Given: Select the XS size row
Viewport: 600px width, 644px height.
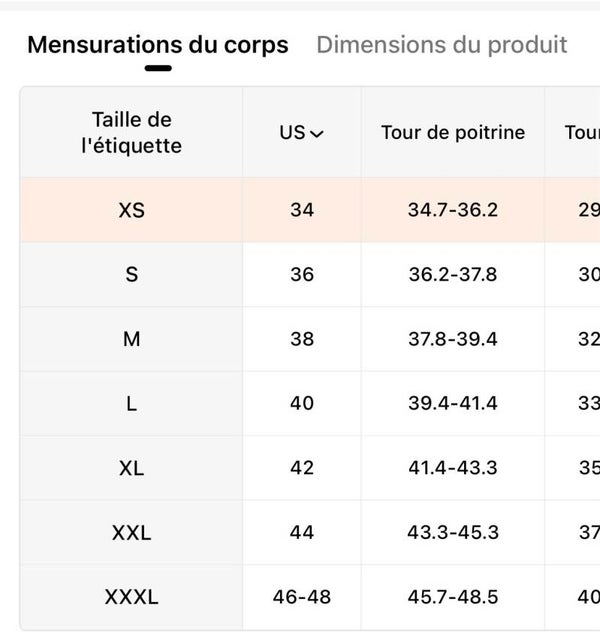Looking at the screenshot, I should coord(131,210).
